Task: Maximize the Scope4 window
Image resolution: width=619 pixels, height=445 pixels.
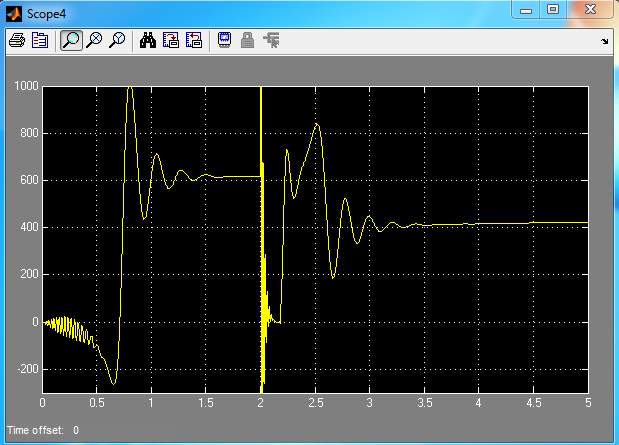Action: (552, 9)
